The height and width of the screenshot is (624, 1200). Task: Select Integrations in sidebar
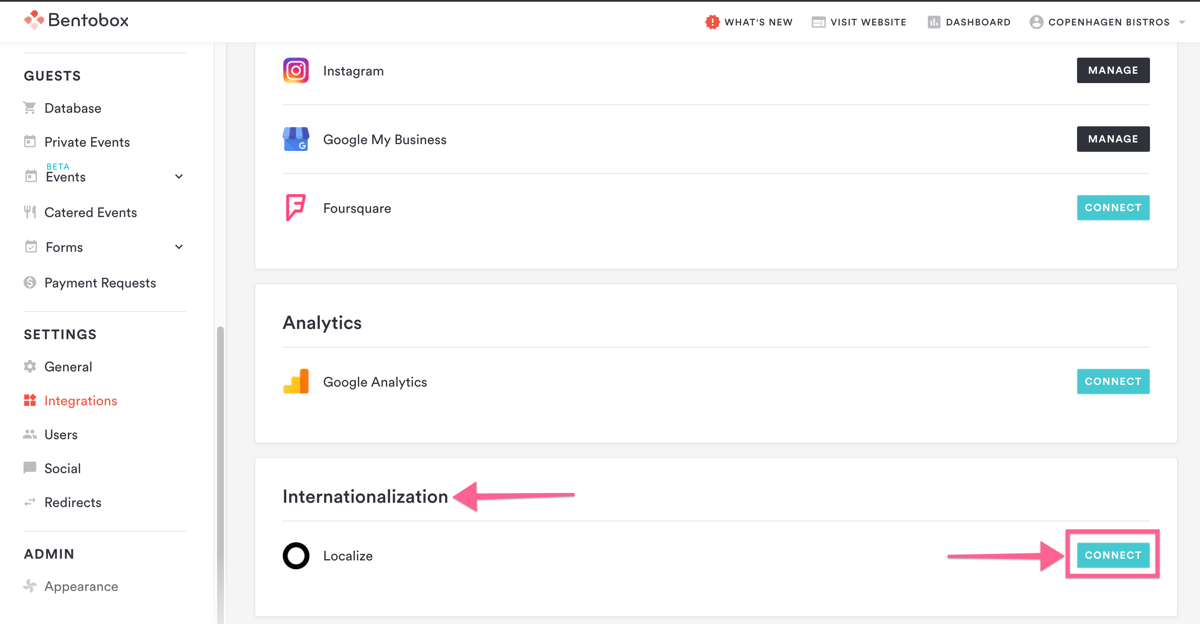tap(80, 401)
